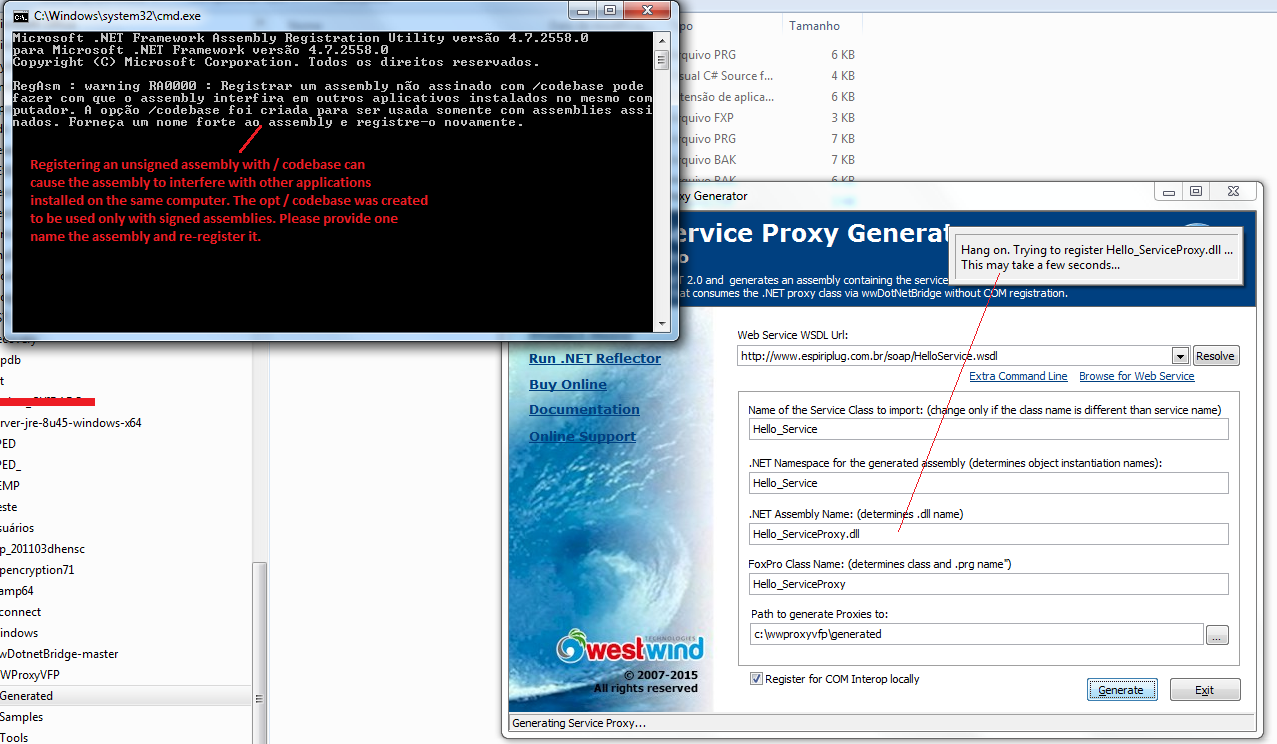
Task: Minimize the Proxy Generator window
Action: [1170, 191]
